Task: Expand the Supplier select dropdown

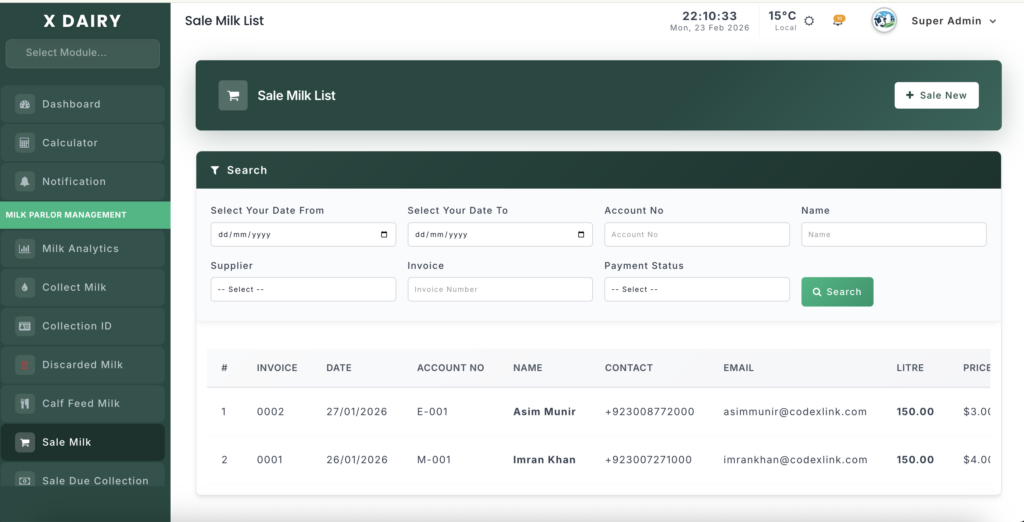Action: coord(303,289)
